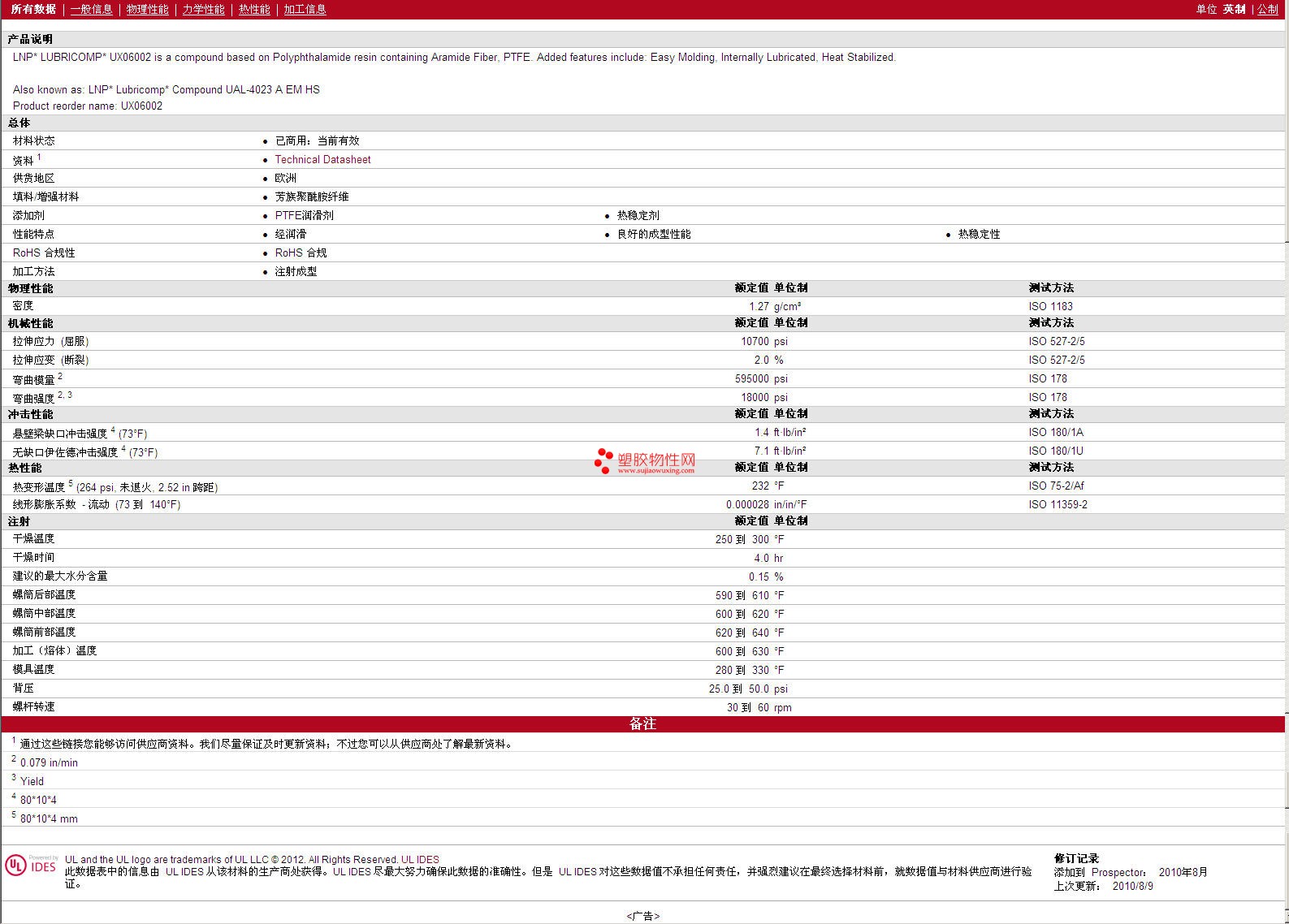Screen dimensions: 1289x924
Task: Click footnote 2 superscript beside 弯曲模量
Action: [x=60, y=376]
